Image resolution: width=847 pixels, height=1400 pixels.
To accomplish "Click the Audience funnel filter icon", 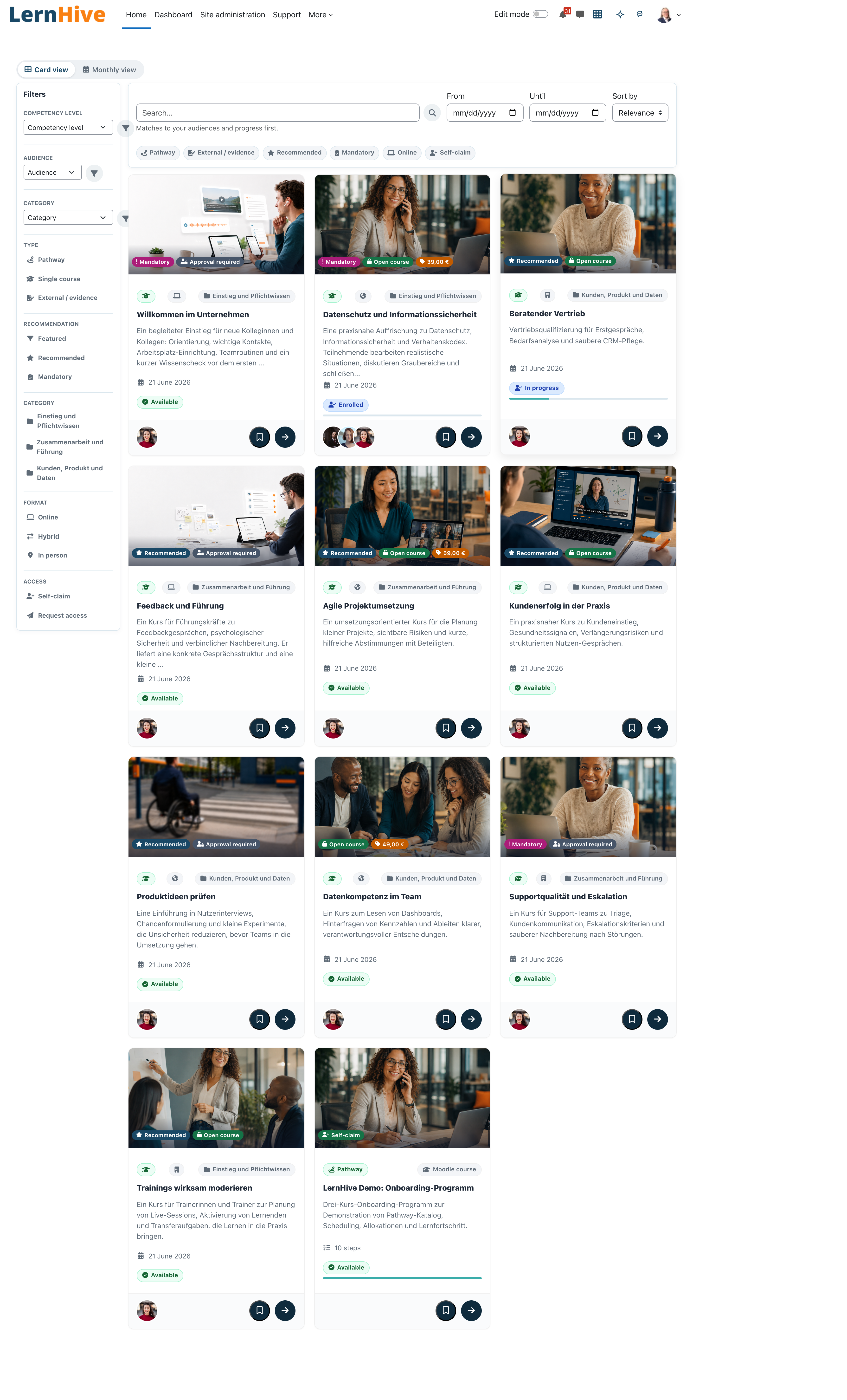I will pyautogui.click(x=94, y=173).
